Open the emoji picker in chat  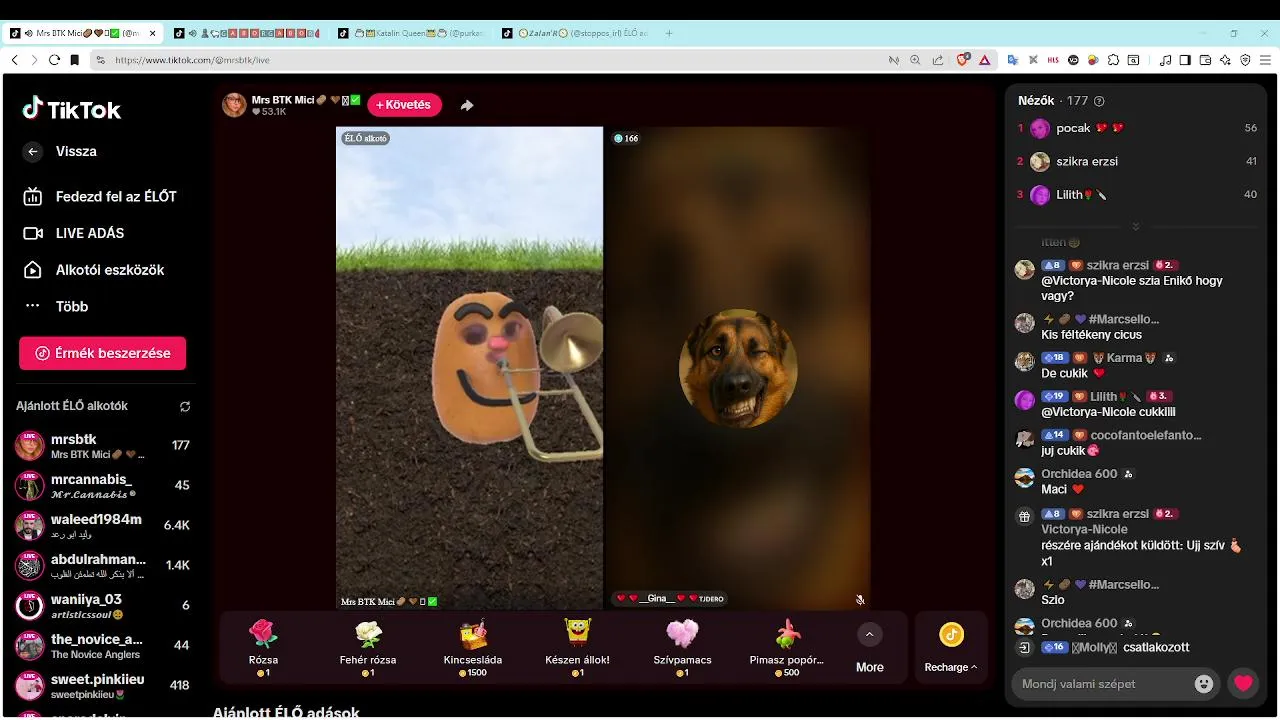point(1204,684)
